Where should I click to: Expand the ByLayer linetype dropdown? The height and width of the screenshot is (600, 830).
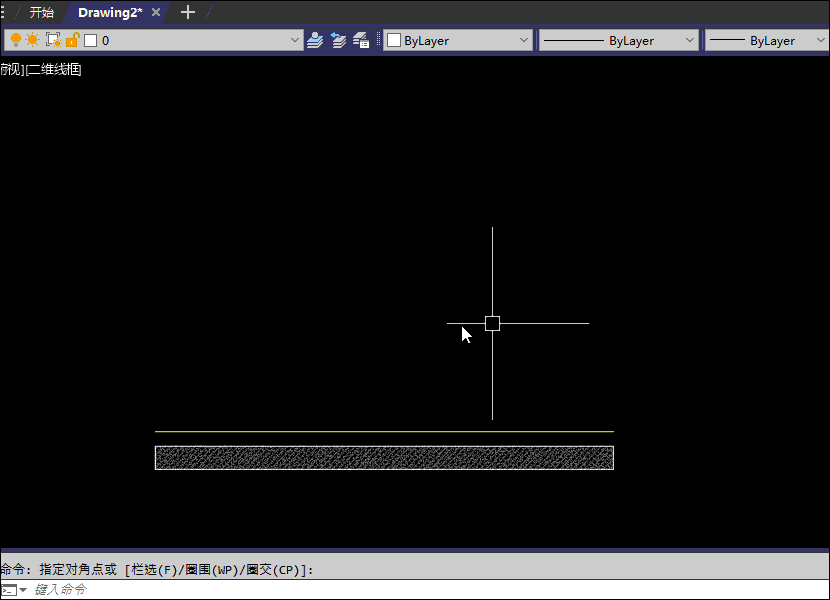(x=689, y=41)
